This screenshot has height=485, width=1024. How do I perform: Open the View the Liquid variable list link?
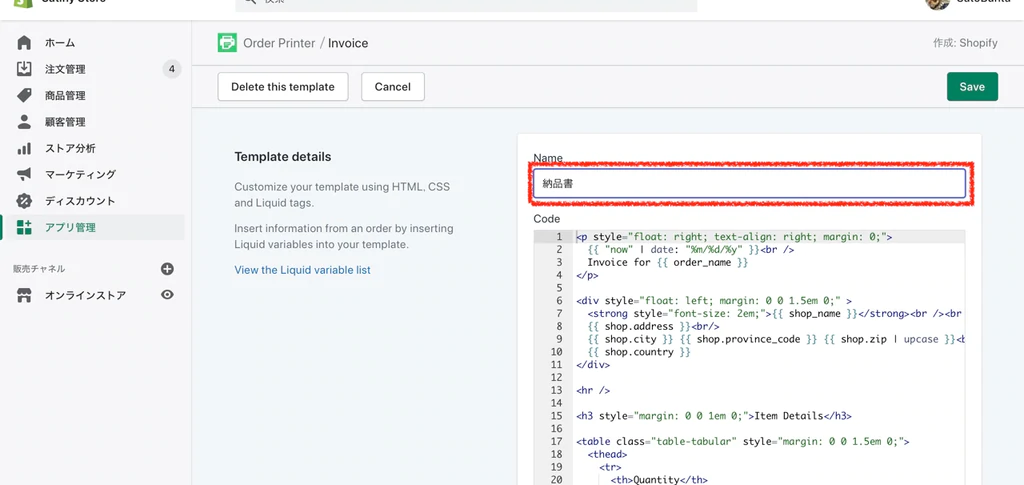coord(302,270)
